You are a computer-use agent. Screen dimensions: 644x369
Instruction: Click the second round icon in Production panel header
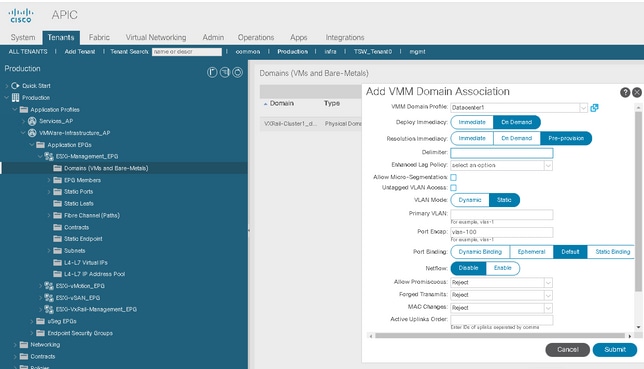225,72
